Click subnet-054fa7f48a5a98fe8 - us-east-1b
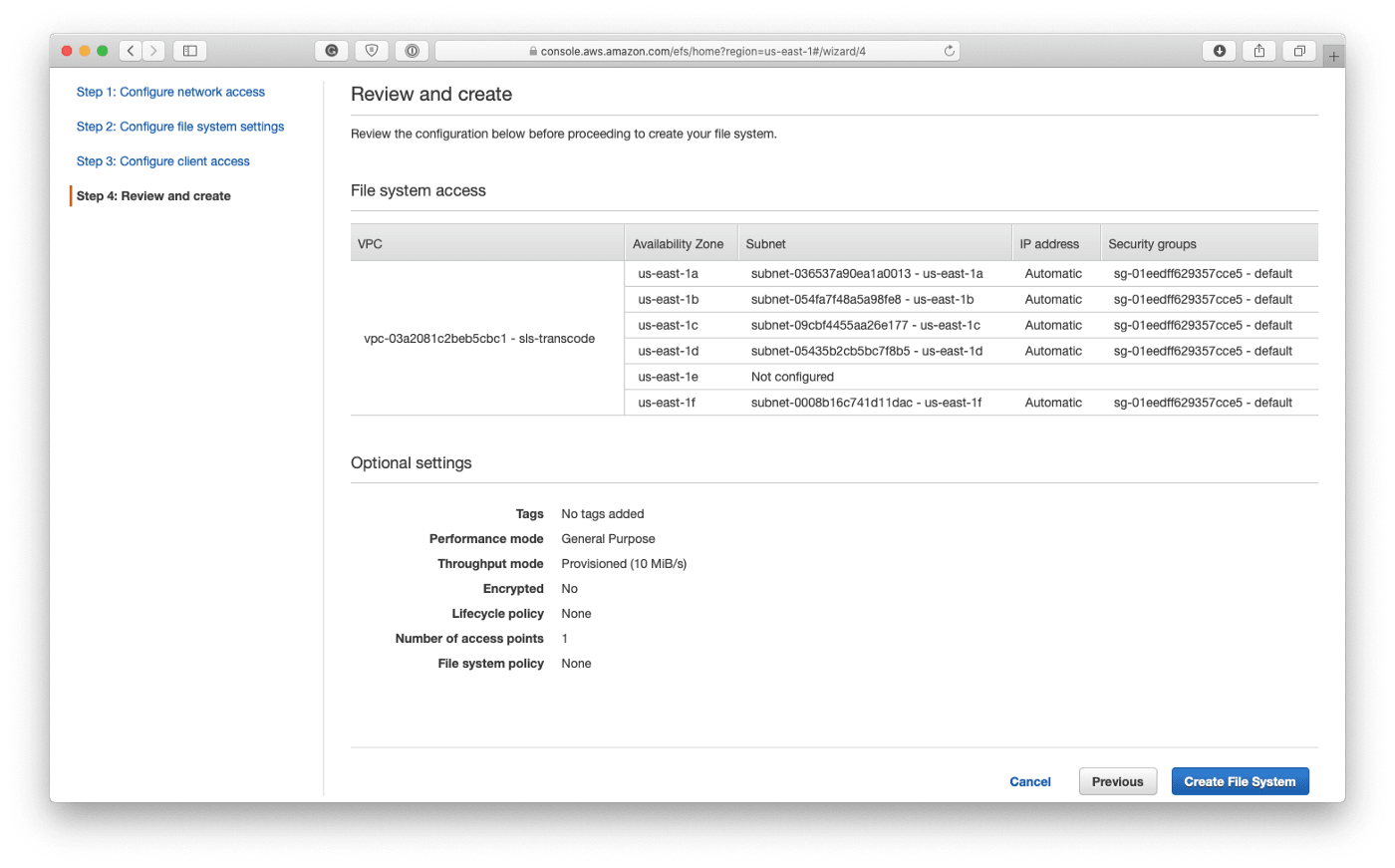Viewport: 1395px width, 868px height. (863, 300)
